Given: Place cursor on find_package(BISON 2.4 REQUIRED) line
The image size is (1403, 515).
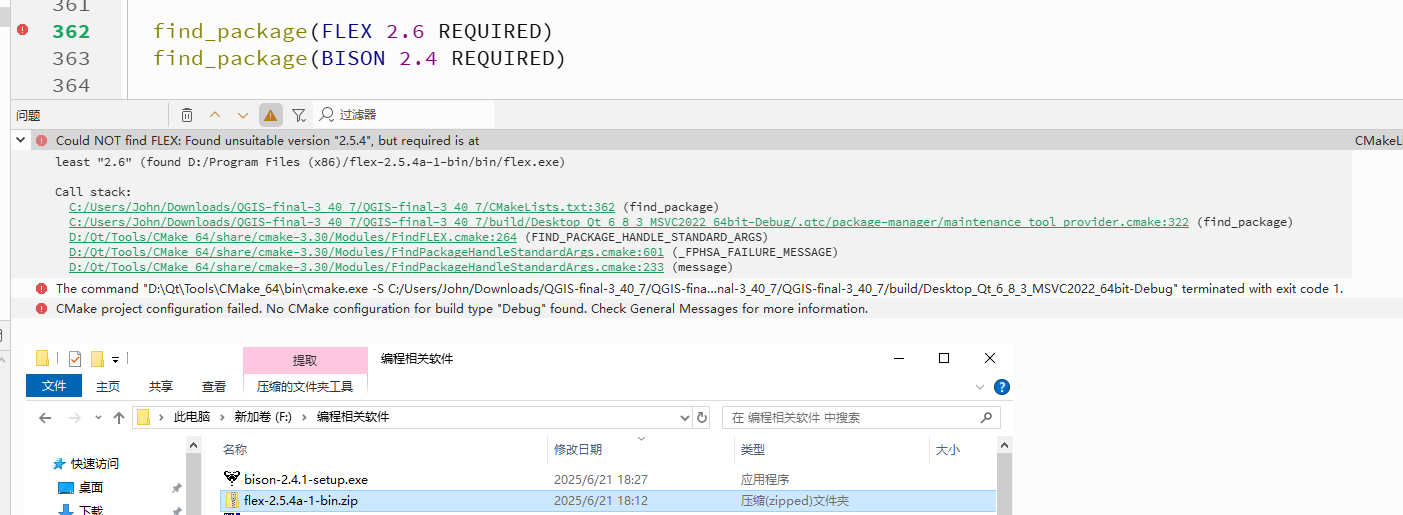Looking at the screenshot, I should coord(359,58).
